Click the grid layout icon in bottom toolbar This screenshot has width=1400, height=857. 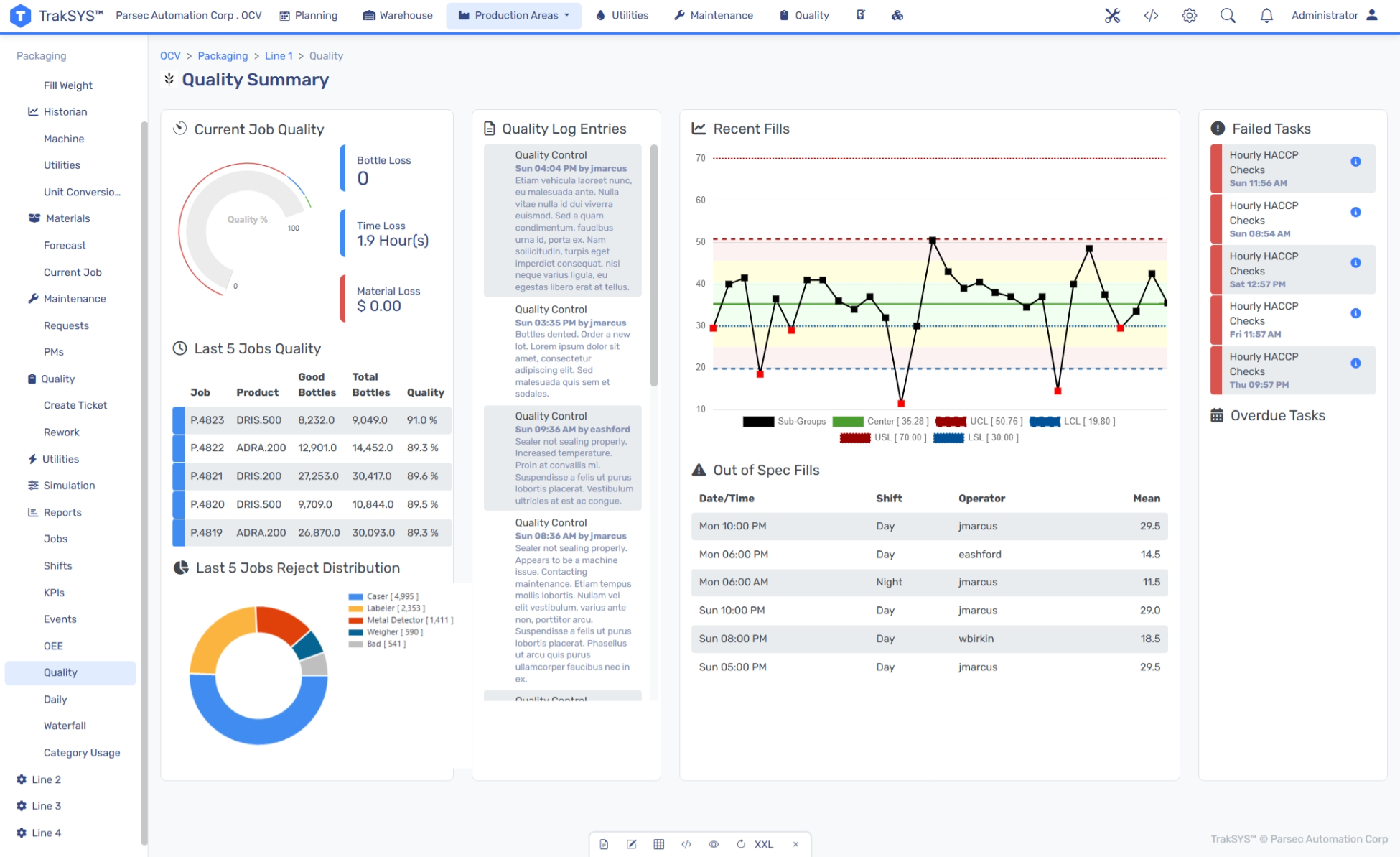click(658, 844)
